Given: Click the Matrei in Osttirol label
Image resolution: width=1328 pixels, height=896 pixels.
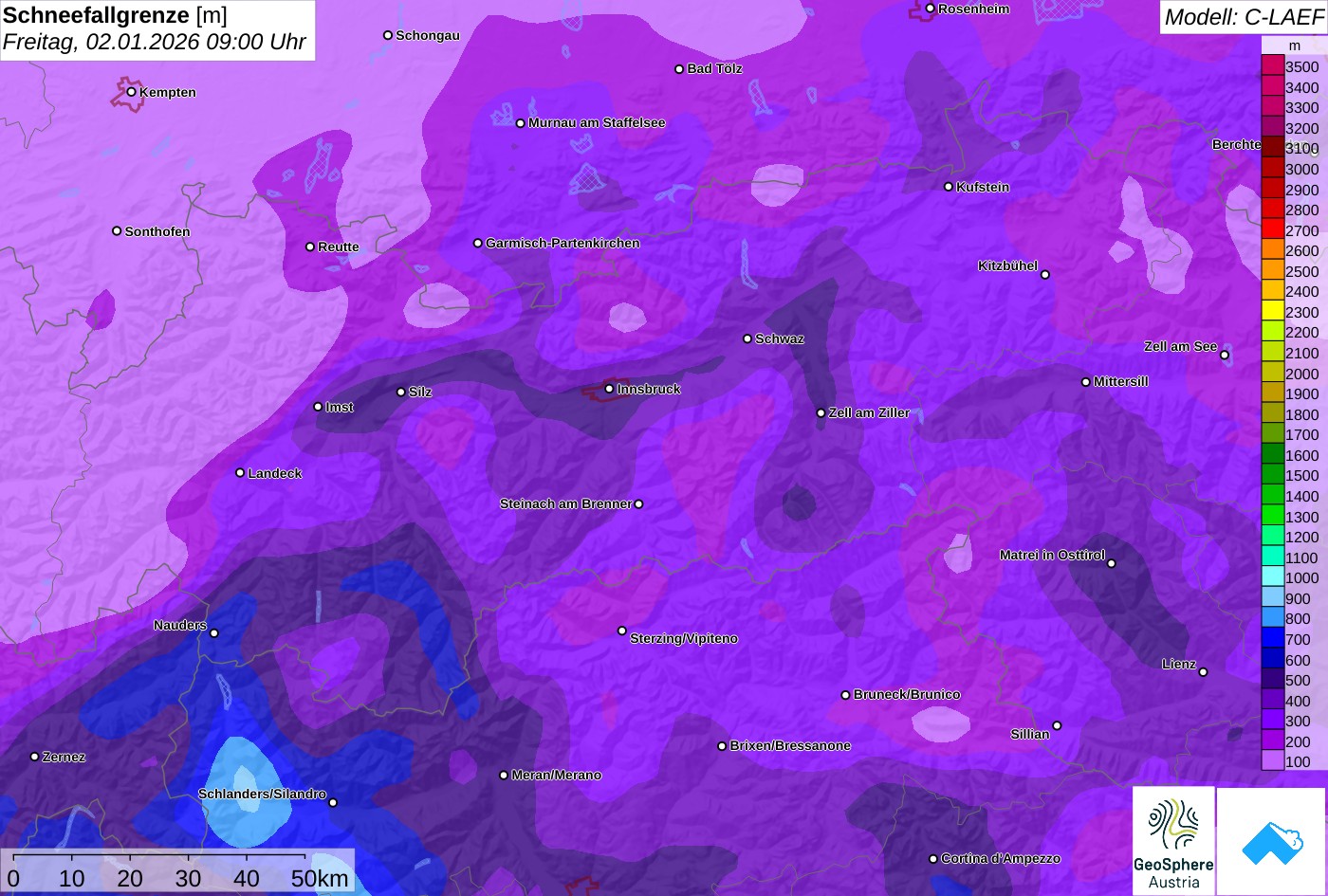Looking at the screenshot, I should point(1052,555).
